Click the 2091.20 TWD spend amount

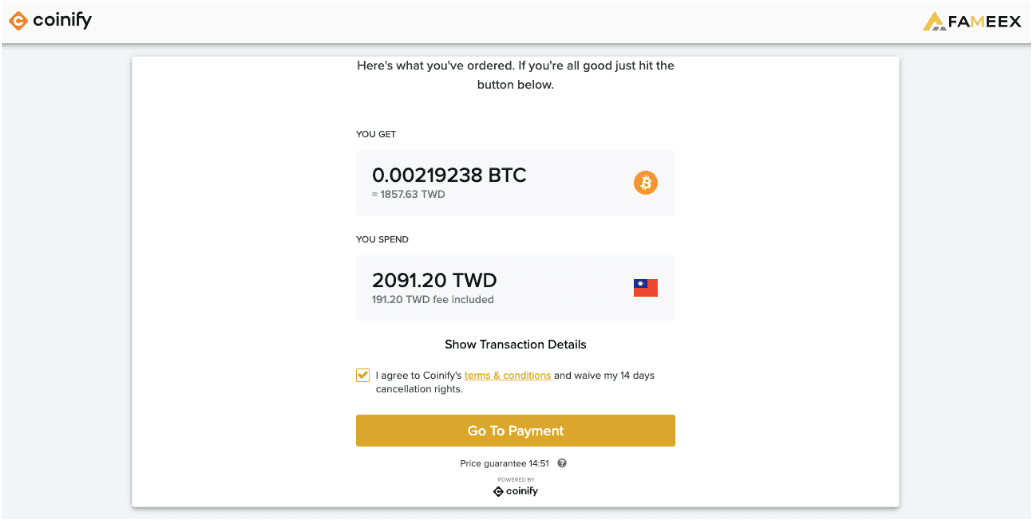click(434, 280)
